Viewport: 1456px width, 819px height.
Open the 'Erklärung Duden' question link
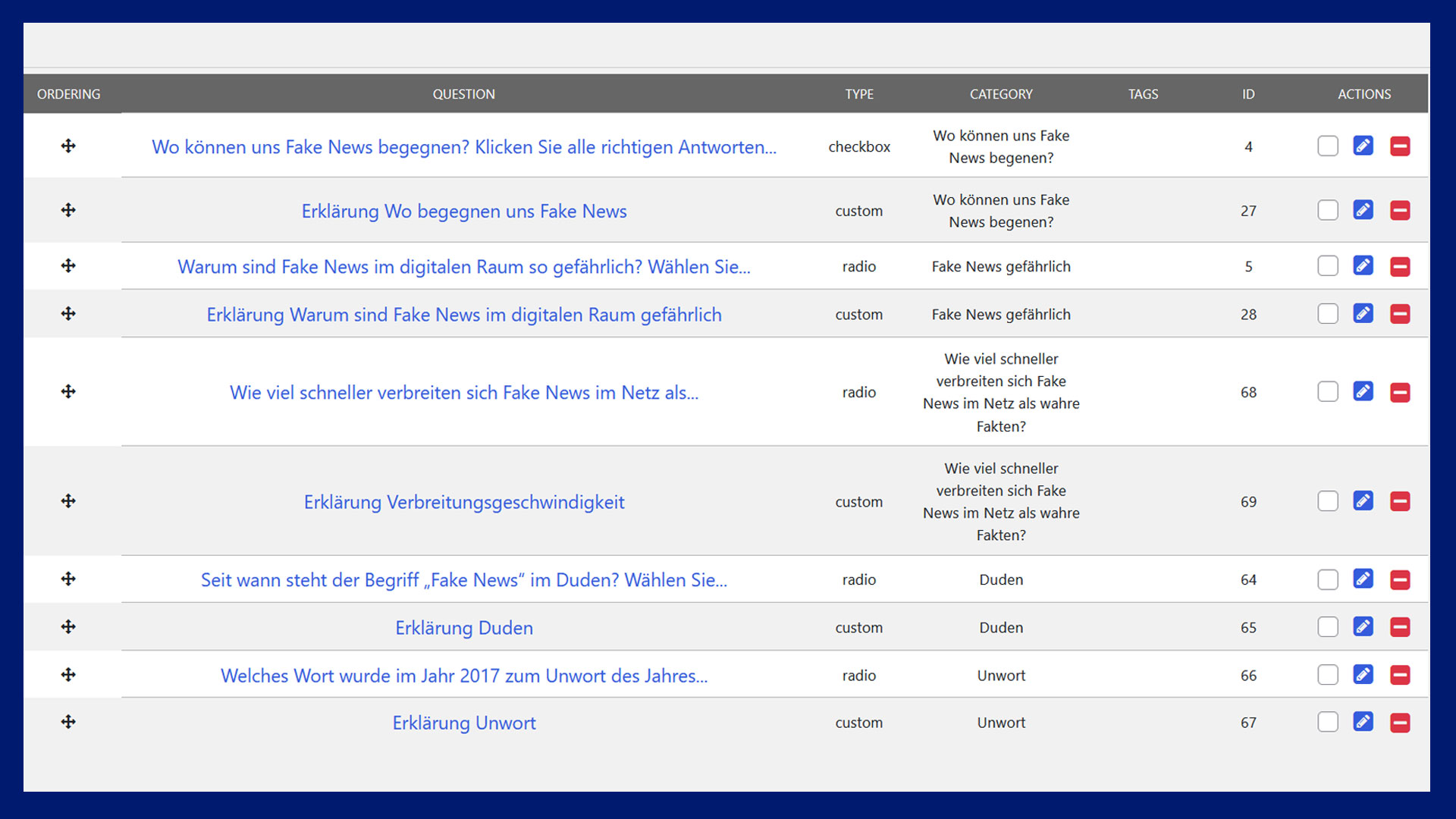coord(464,628)
